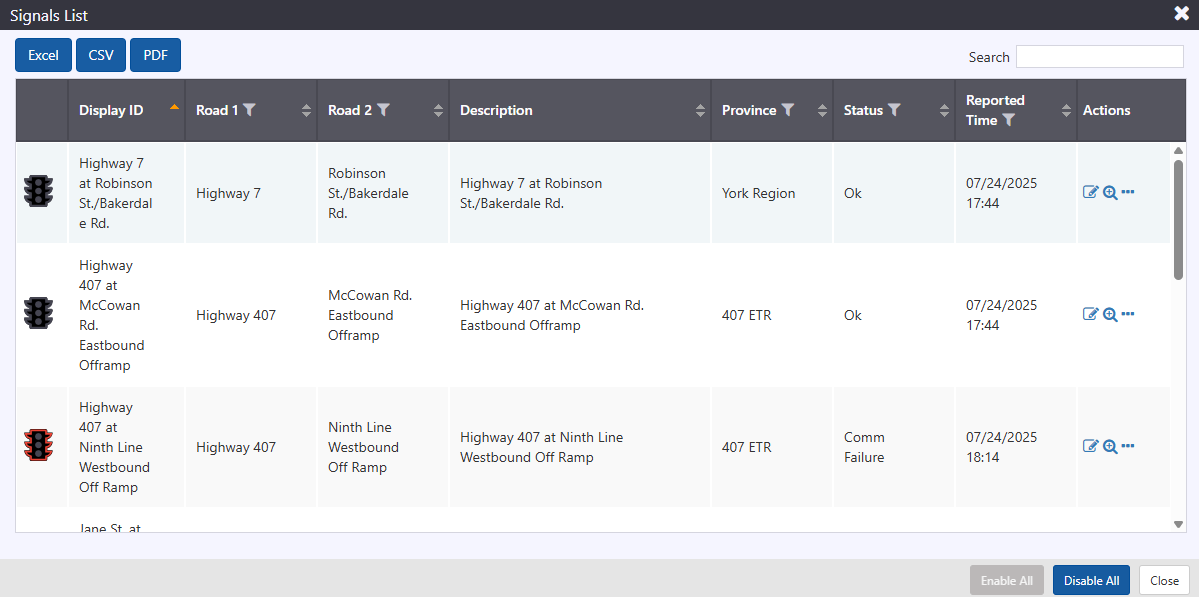Click into the Search input field
The height and width of the screenshot is (597, 1199).
click(1099, 57)
